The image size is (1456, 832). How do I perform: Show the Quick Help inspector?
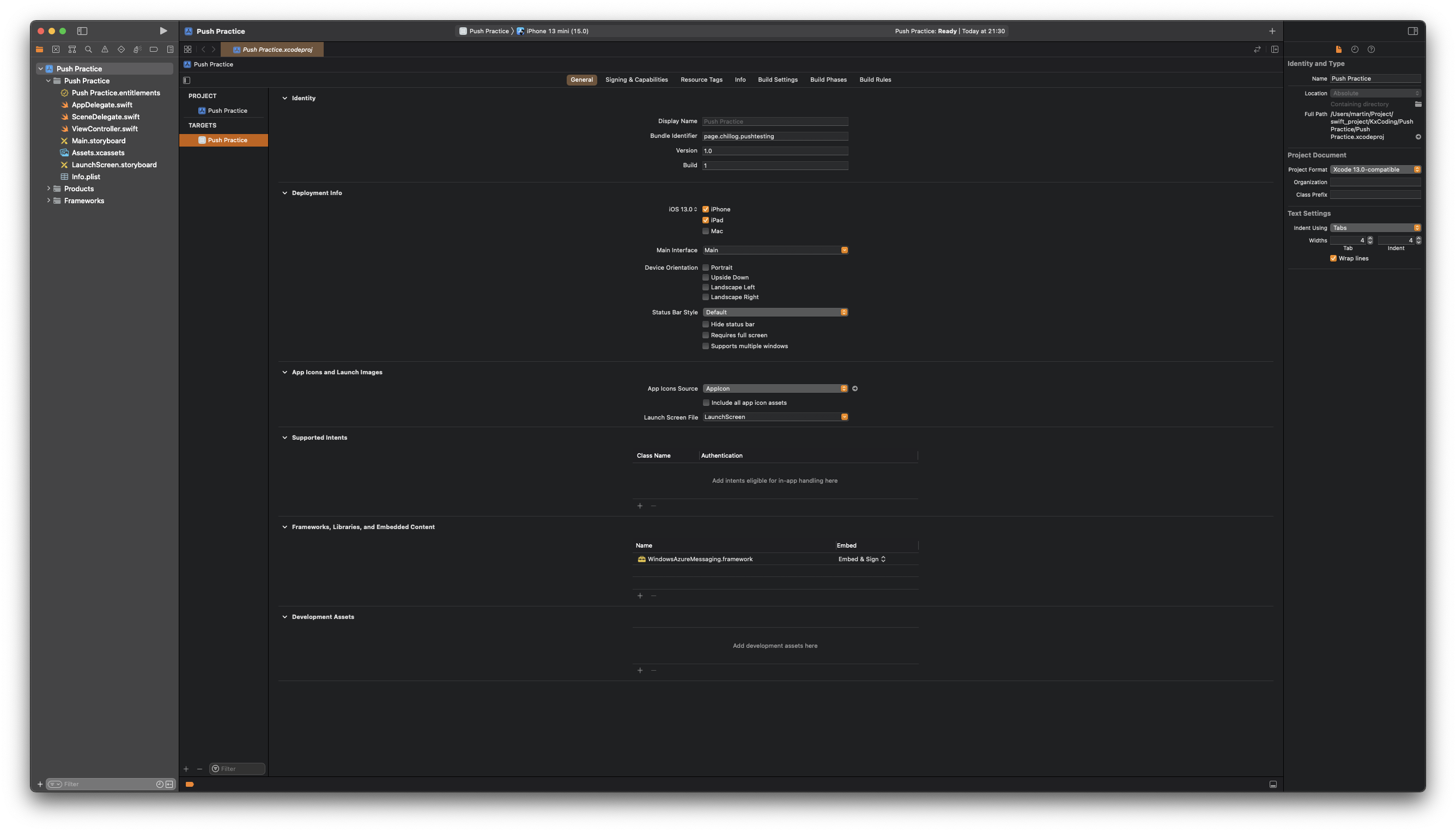point(1371,49)
